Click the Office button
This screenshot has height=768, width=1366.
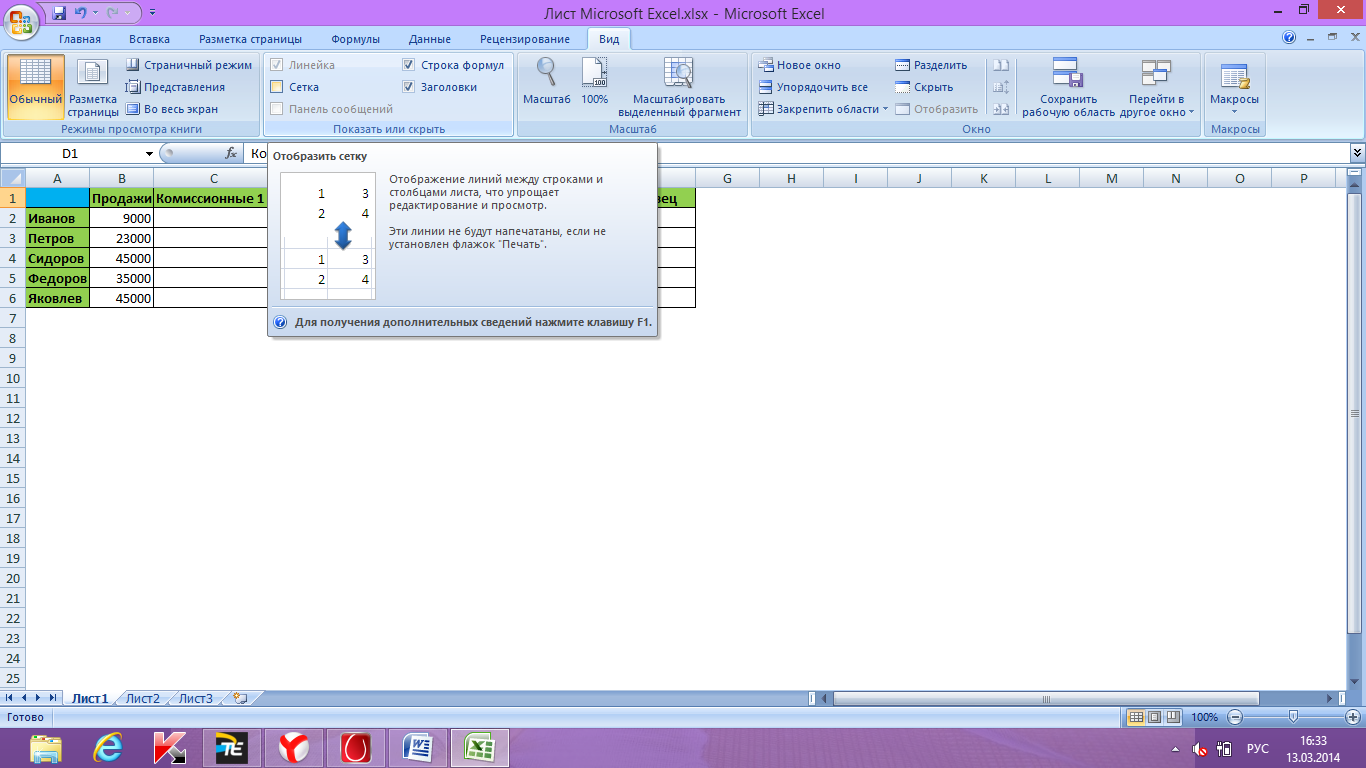[21, 20]
